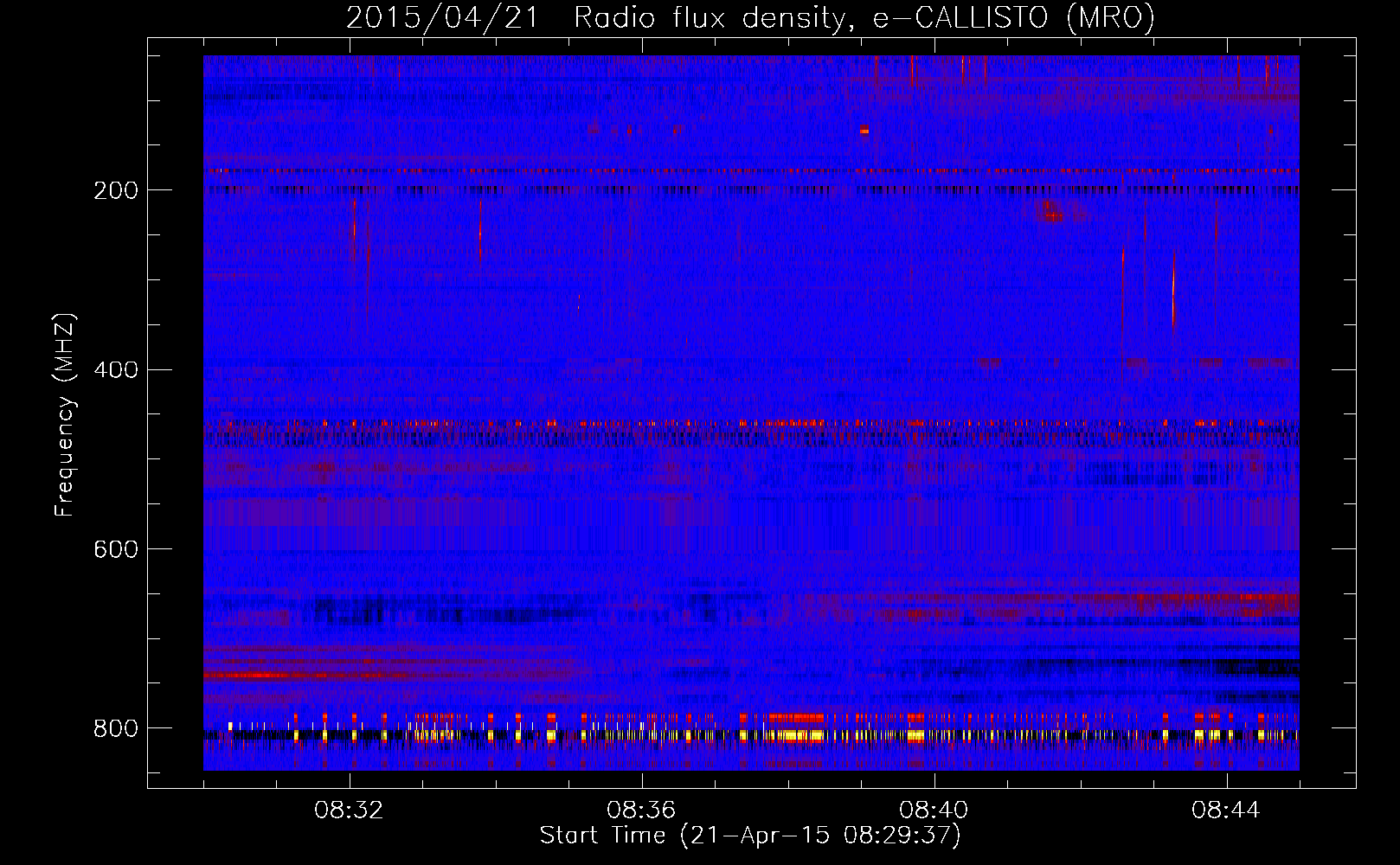Image resolution: width=1400 pixels, height=865 pixels.
Task: Click the "08:32" time tick label
Action: (x=350, y=811)
